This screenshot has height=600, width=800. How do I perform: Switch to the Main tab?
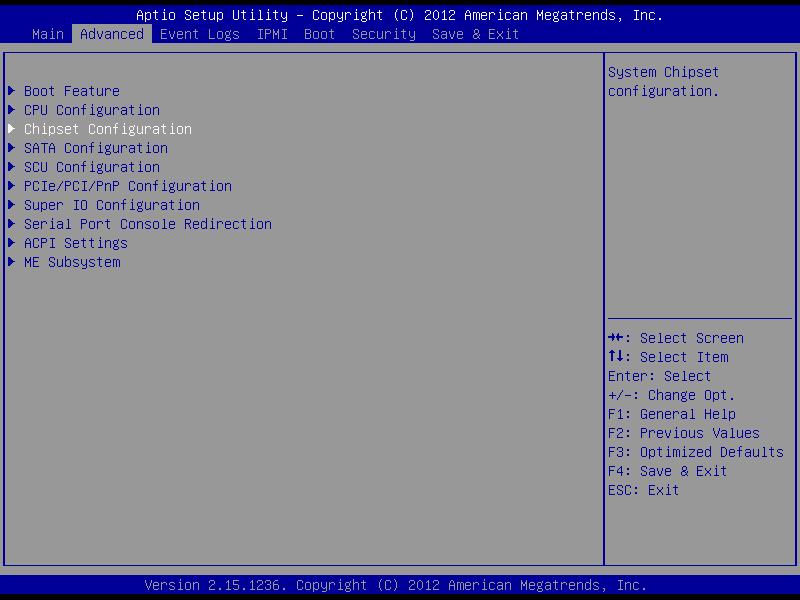pyautogui.click(x=47, y=34)
